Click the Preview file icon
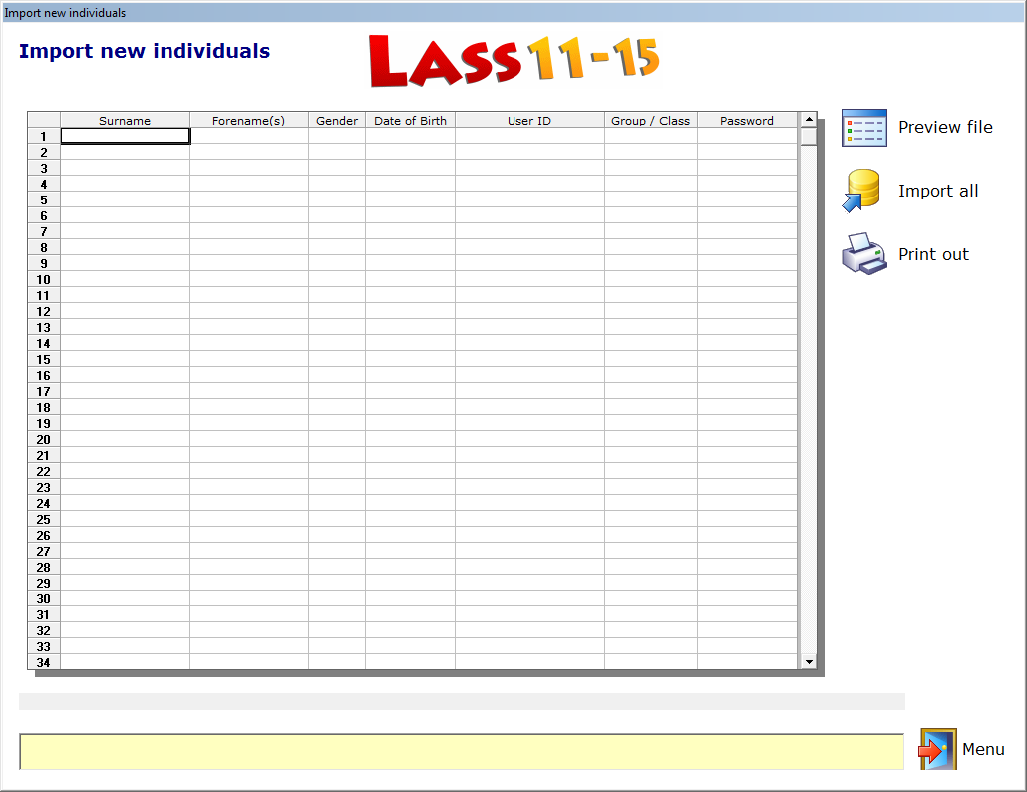 click(864, 128)
